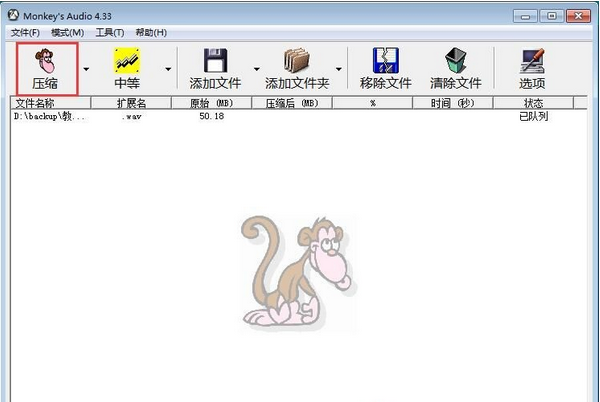Click the 添加文件 floppy disk icon
Viewport: 600px width, 402px height.
pos(215,60)
